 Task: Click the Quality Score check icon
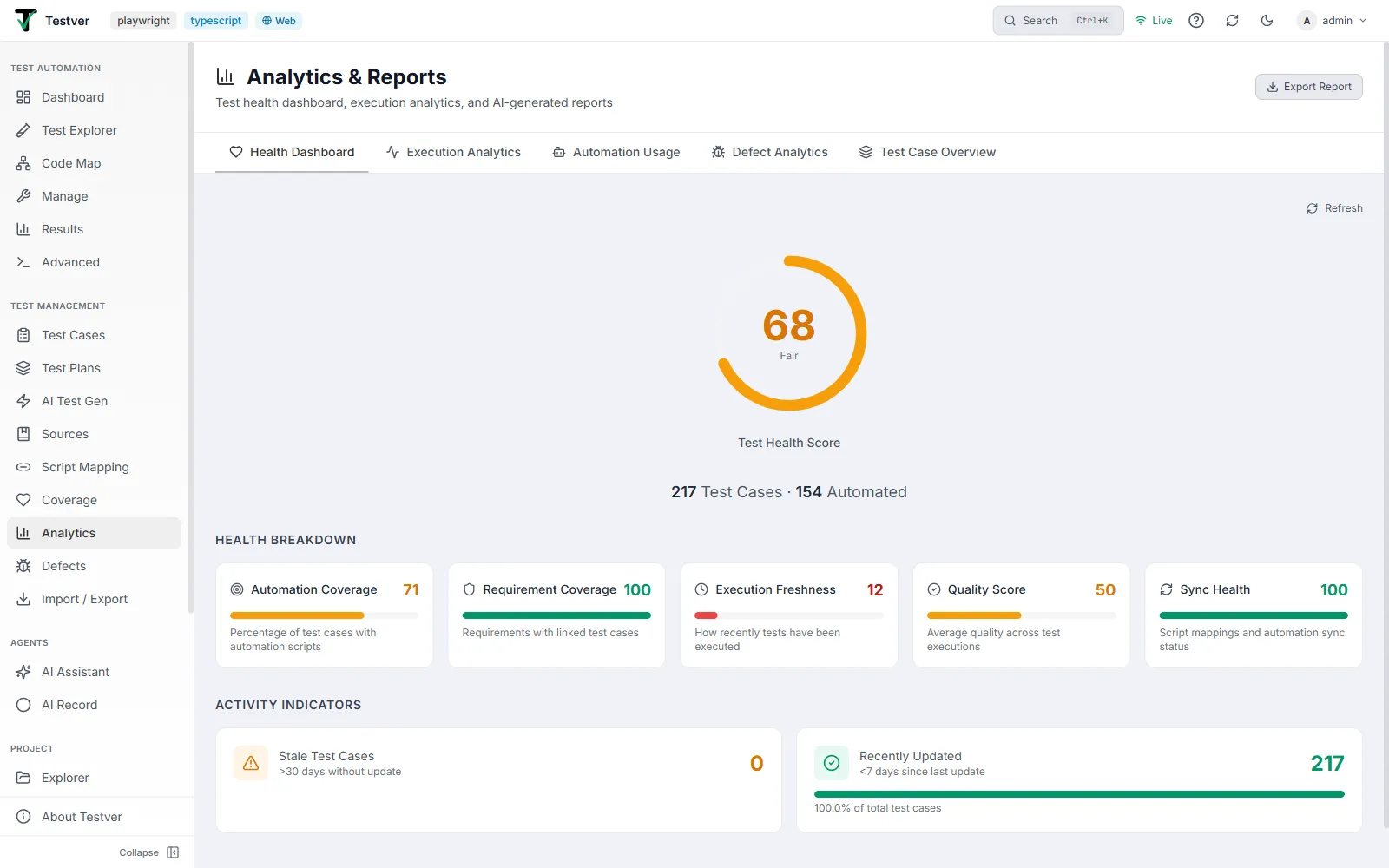934,589
